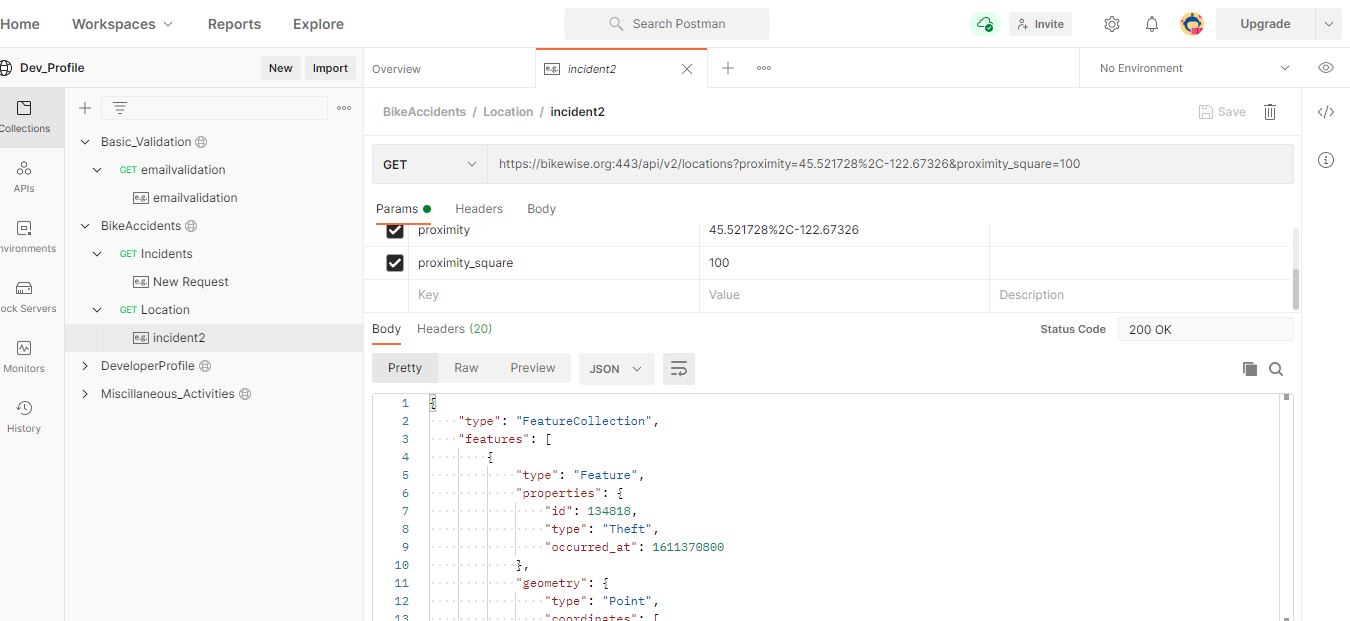Delete request using trash icon
The width and height of the screenshot is (1350, 621).
[1270, 112]
